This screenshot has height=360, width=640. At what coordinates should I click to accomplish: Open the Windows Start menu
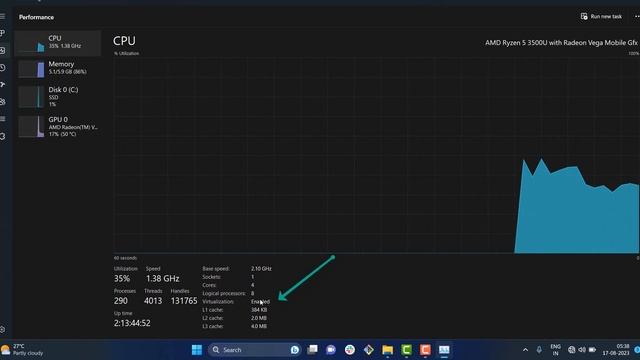click(197, 350)
